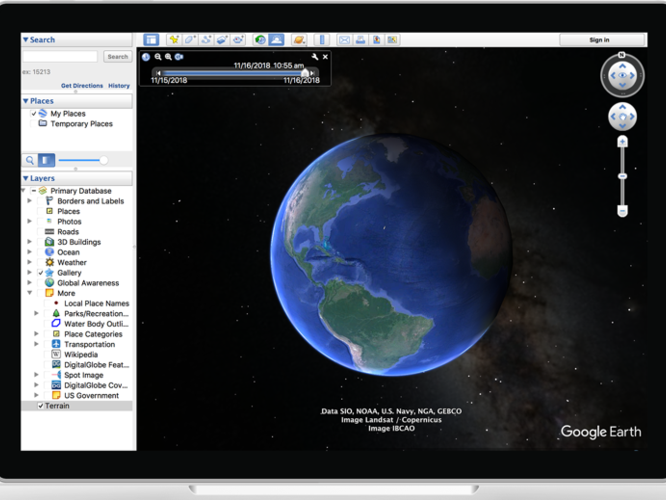The width and height of the screenshot is (666, 500).
Task: Click the Print icon in toolbar
Action: [360, 40]
